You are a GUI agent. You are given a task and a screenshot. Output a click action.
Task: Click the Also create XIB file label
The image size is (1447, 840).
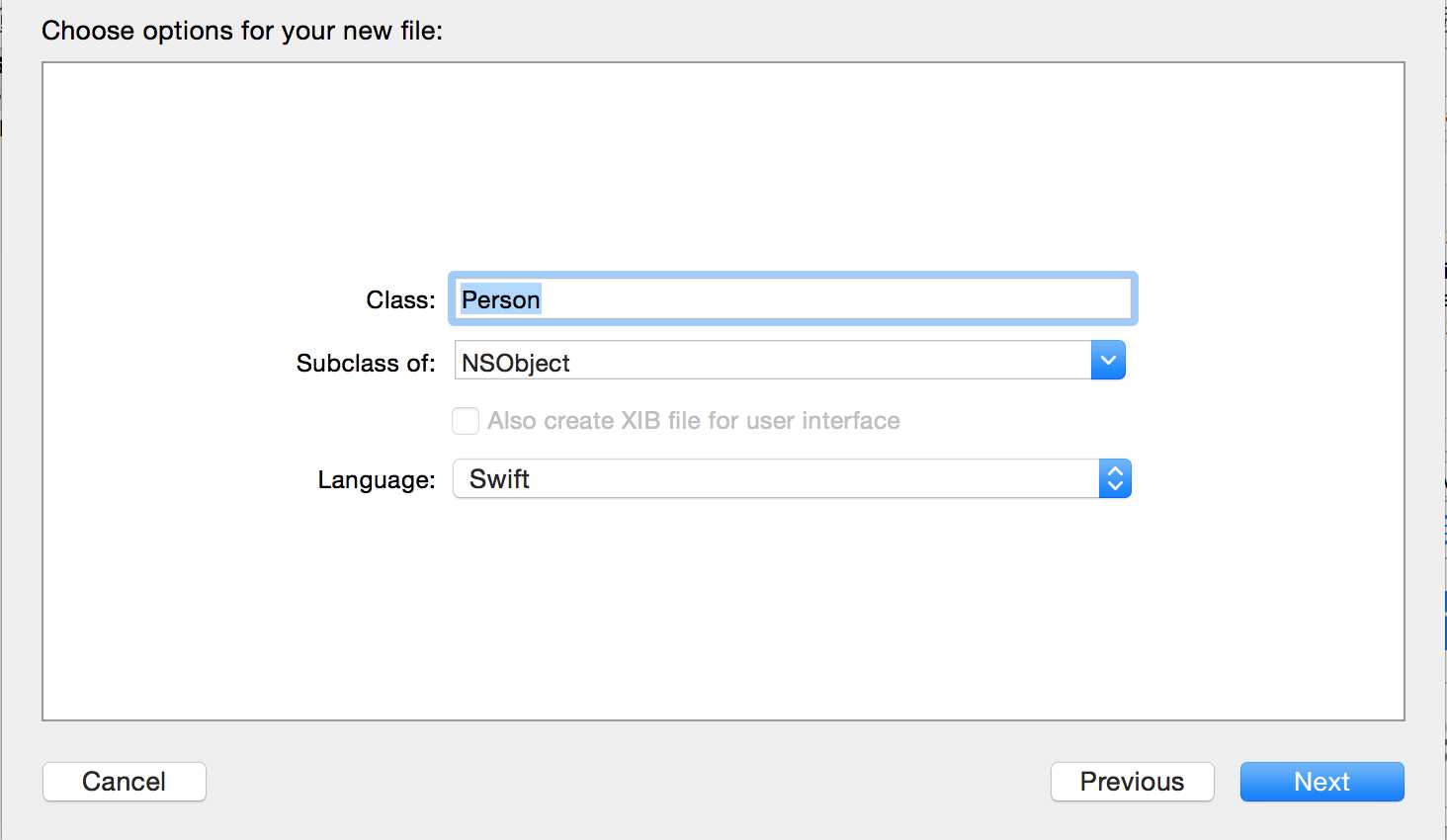694,421
